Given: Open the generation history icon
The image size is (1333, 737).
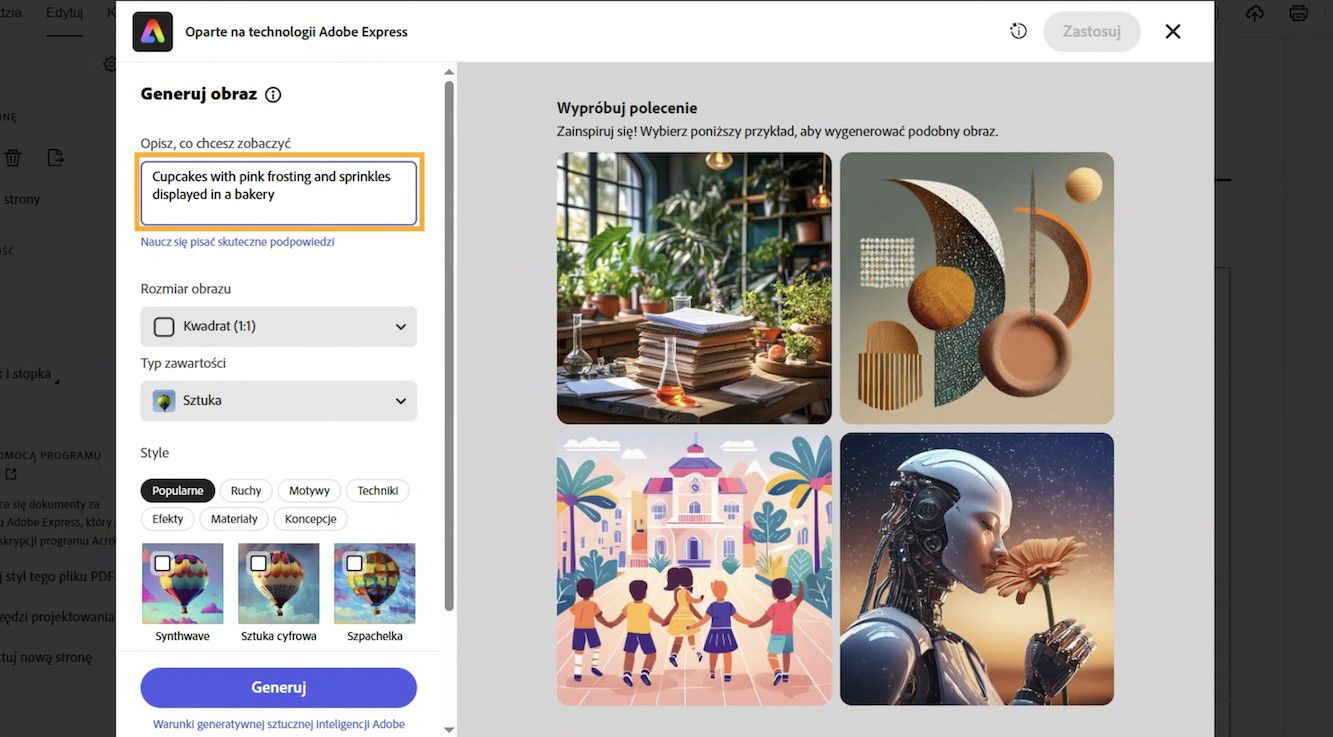Looking at the screenshot, I should (x=1018, y=31).
